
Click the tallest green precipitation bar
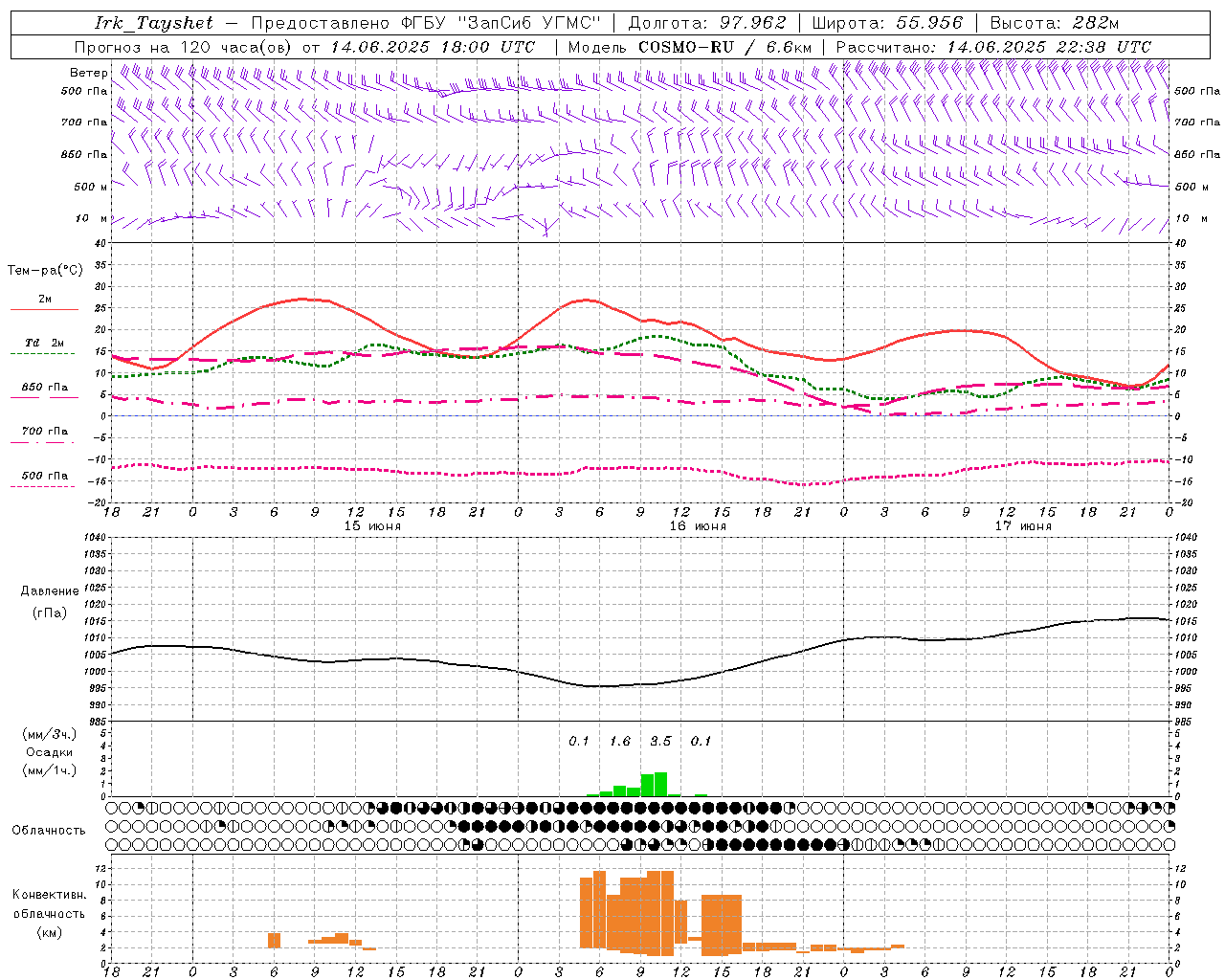(660, 784)
